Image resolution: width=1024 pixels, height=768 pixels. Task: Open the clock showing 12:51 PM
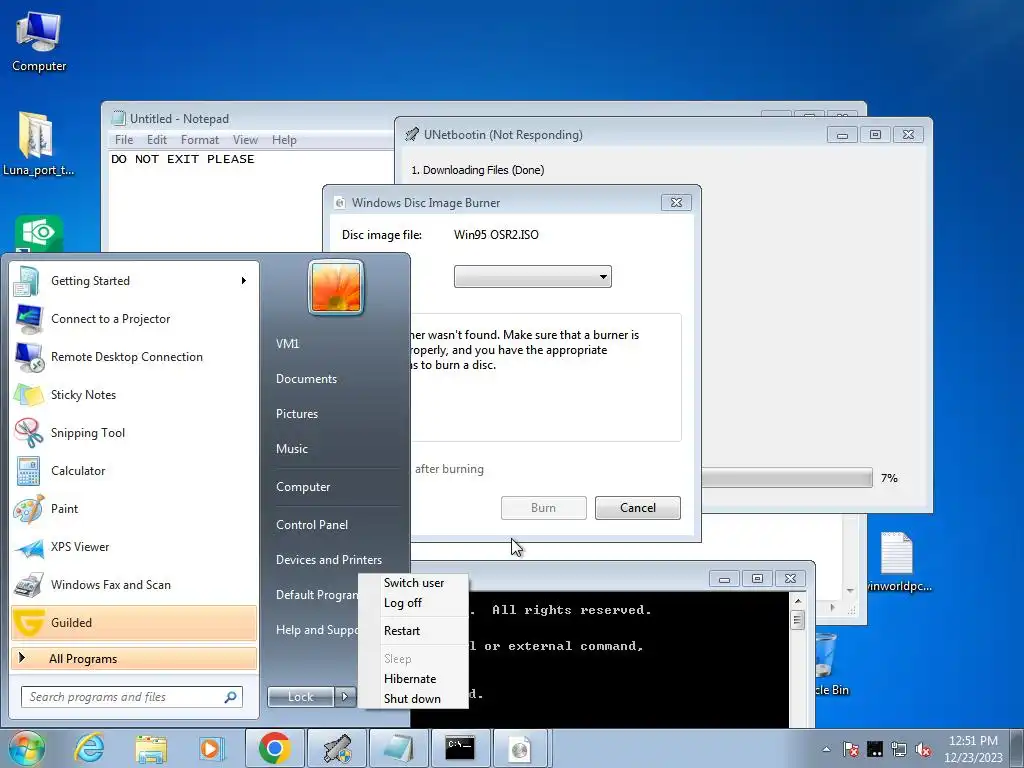[973, 749]
